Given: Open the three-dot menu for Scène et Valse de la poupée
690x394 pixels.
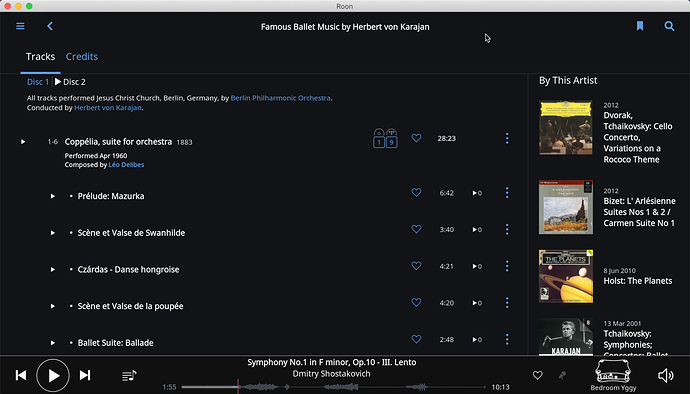Looking at the screenshot, I should 507,302.
